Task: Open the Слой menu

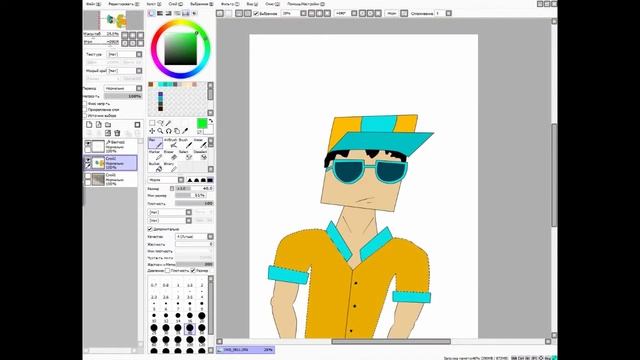Action: [176, 4]
